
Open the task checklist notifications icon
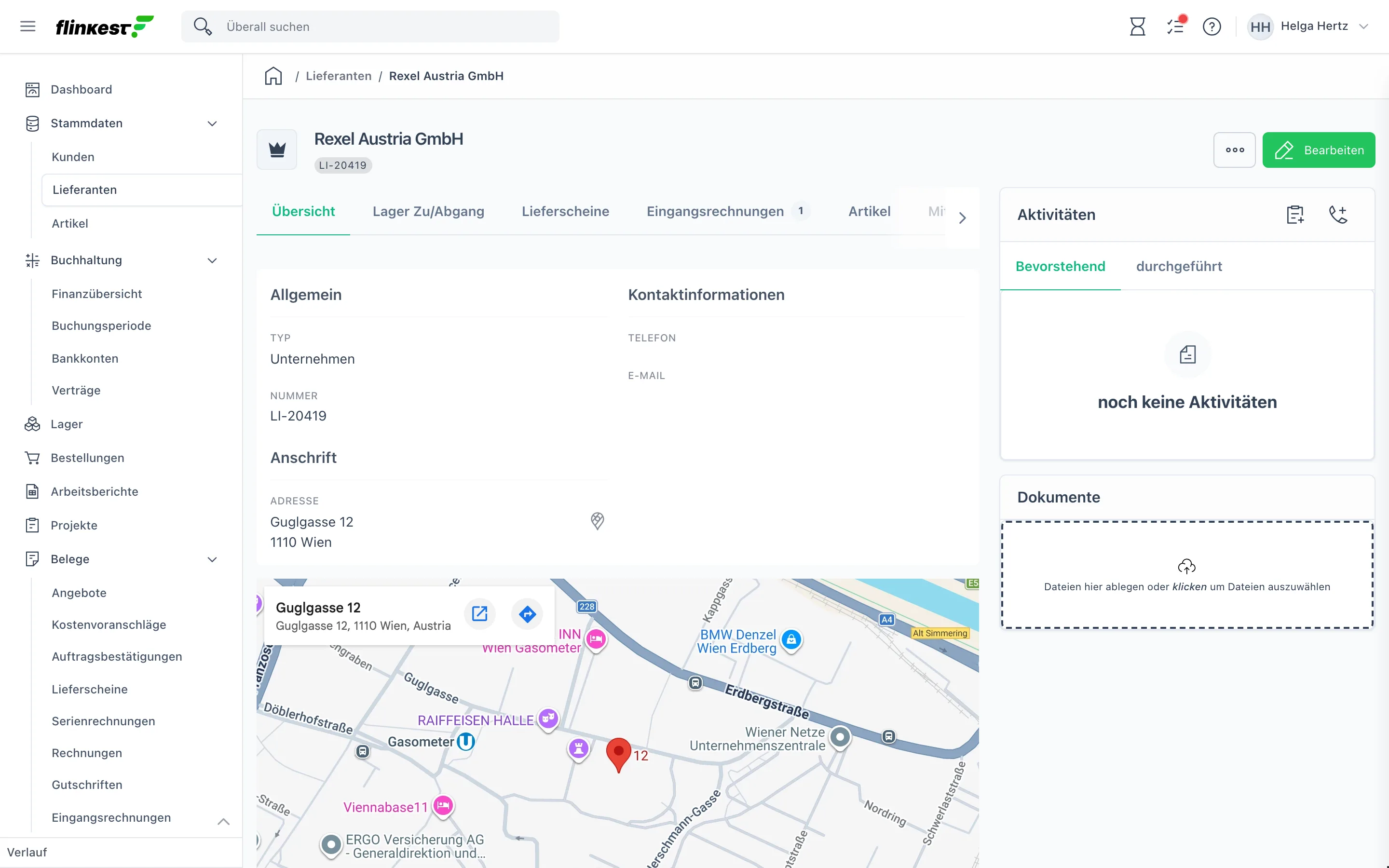pyautogui.click(x=1175, y=27)
